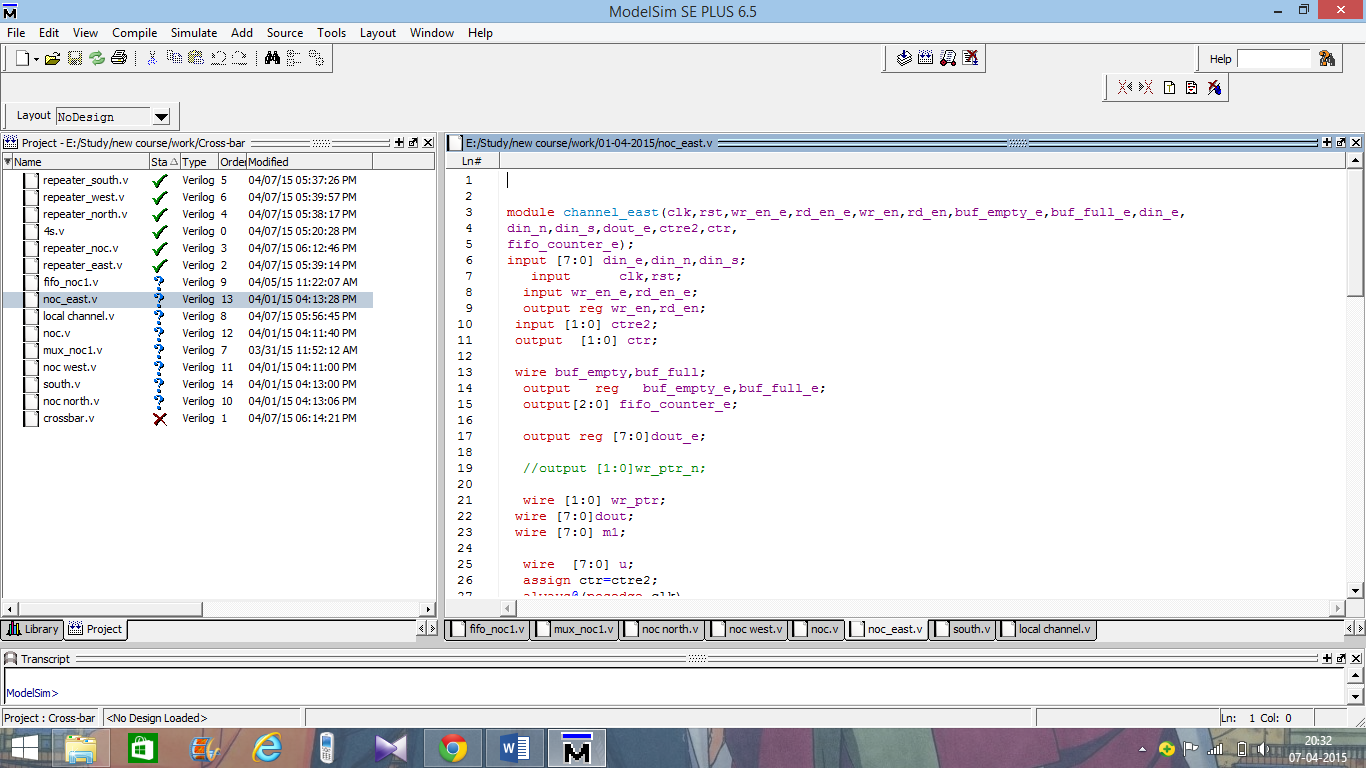Viewport: 1366px width, 768px height.
Task: Open the Tools menu
Action: pyautogui.click(x=332, y=33)
